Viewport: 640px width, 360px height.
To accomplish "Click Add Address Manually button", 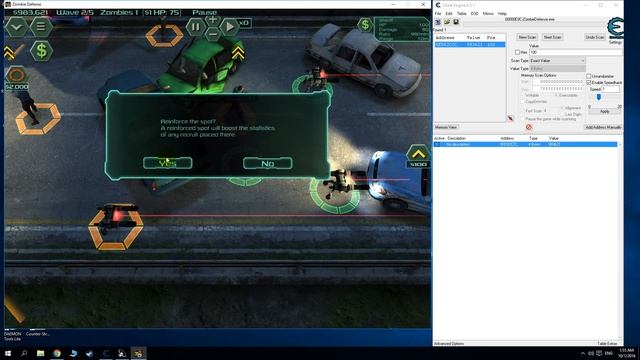I will [x=603, y=127].
